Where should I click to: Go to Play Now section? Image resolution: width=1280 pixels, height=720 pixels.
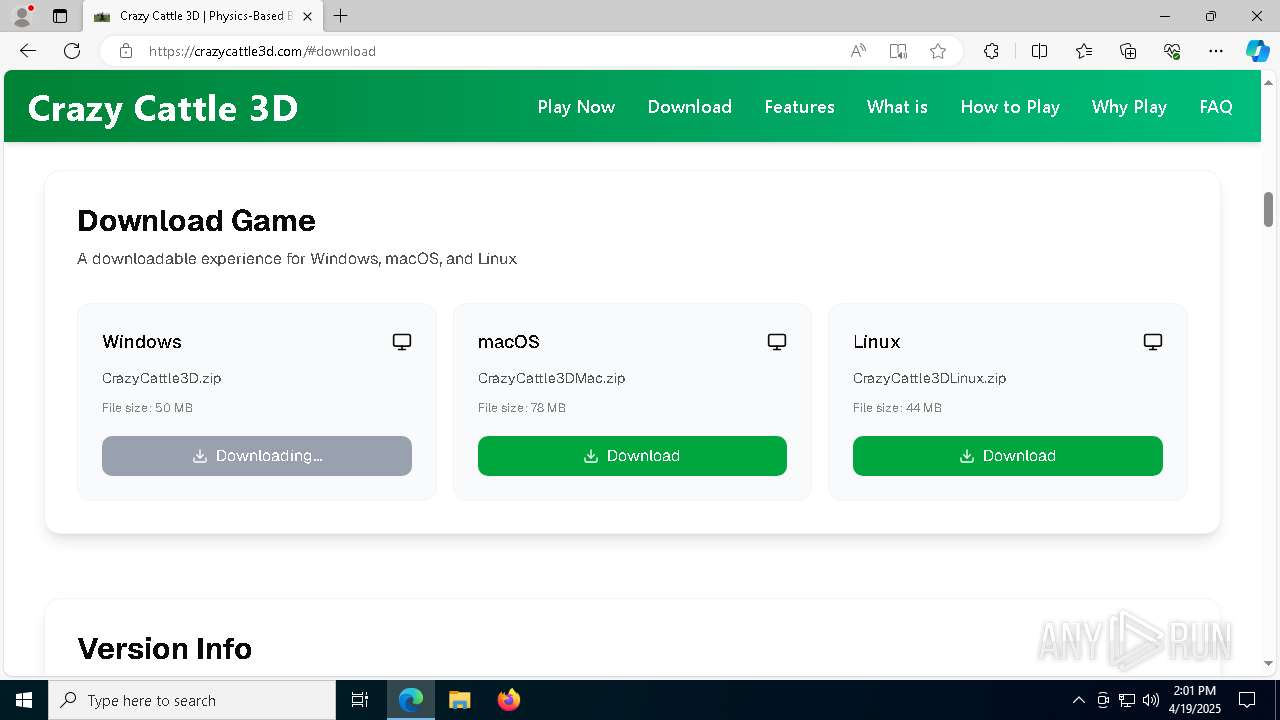coord(576,107)
